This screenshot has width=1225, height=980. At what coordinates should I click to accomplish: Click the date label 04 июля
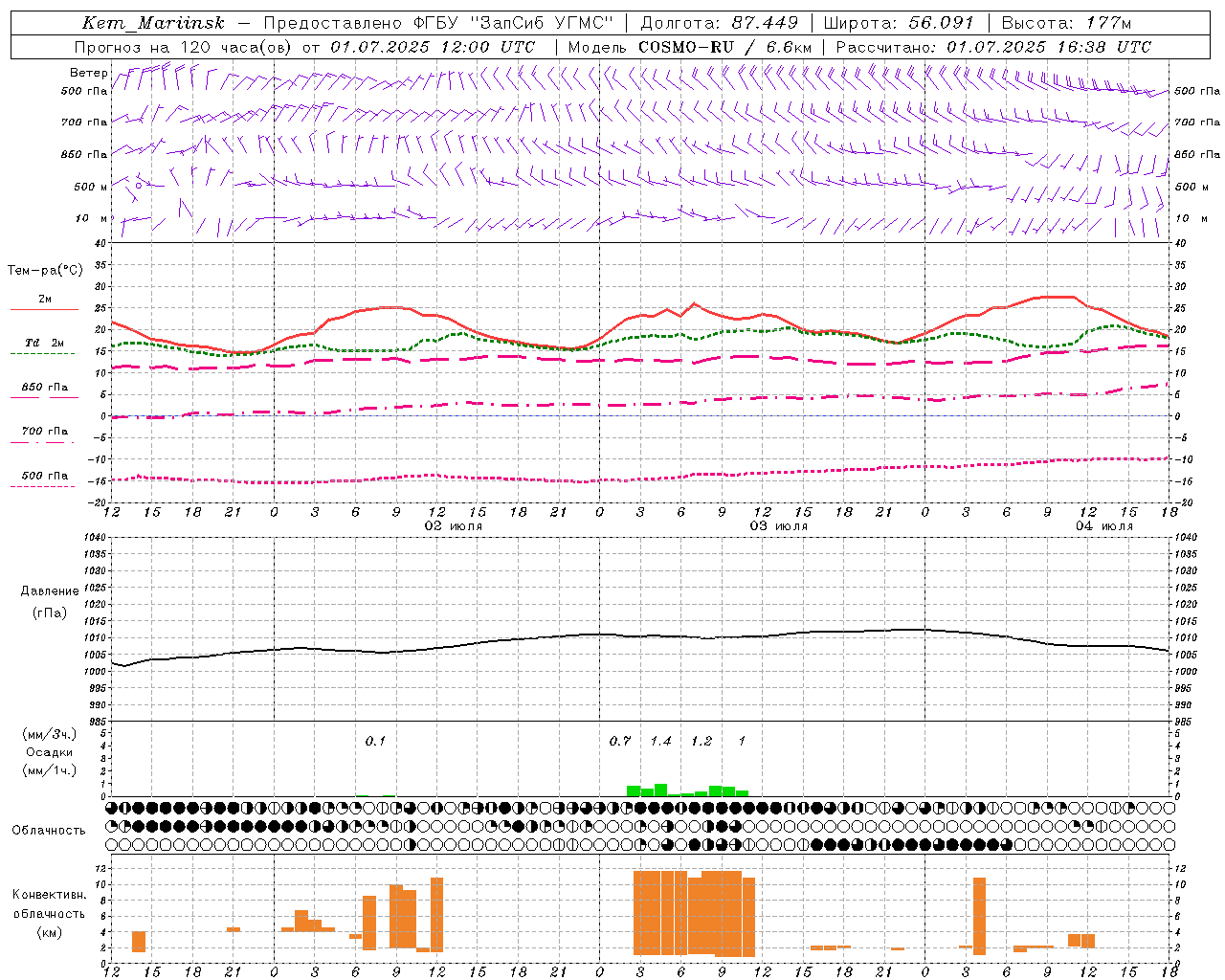pos(1103,526)
